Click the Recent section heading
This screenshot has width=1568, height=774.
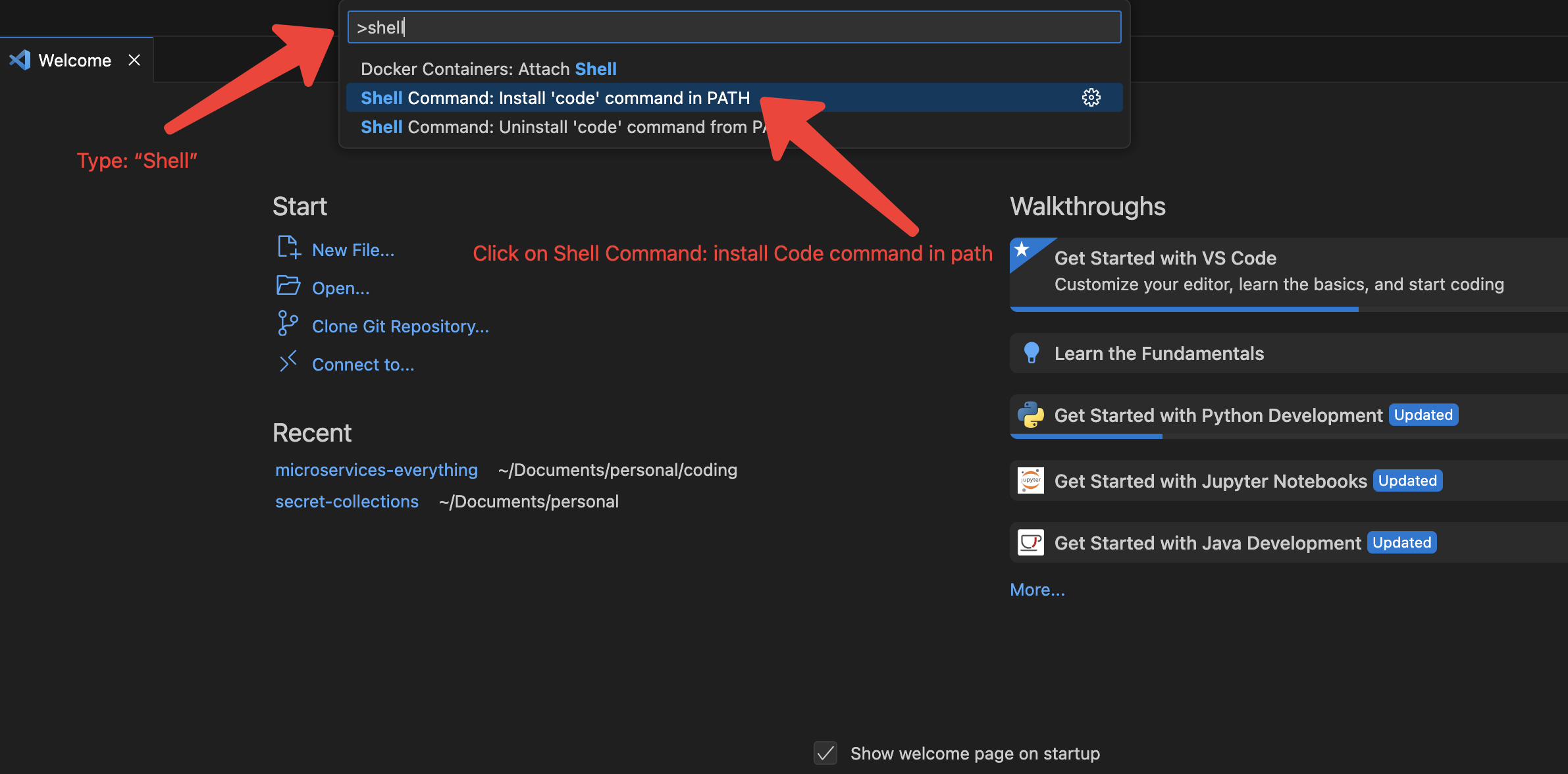coord(312,433)
